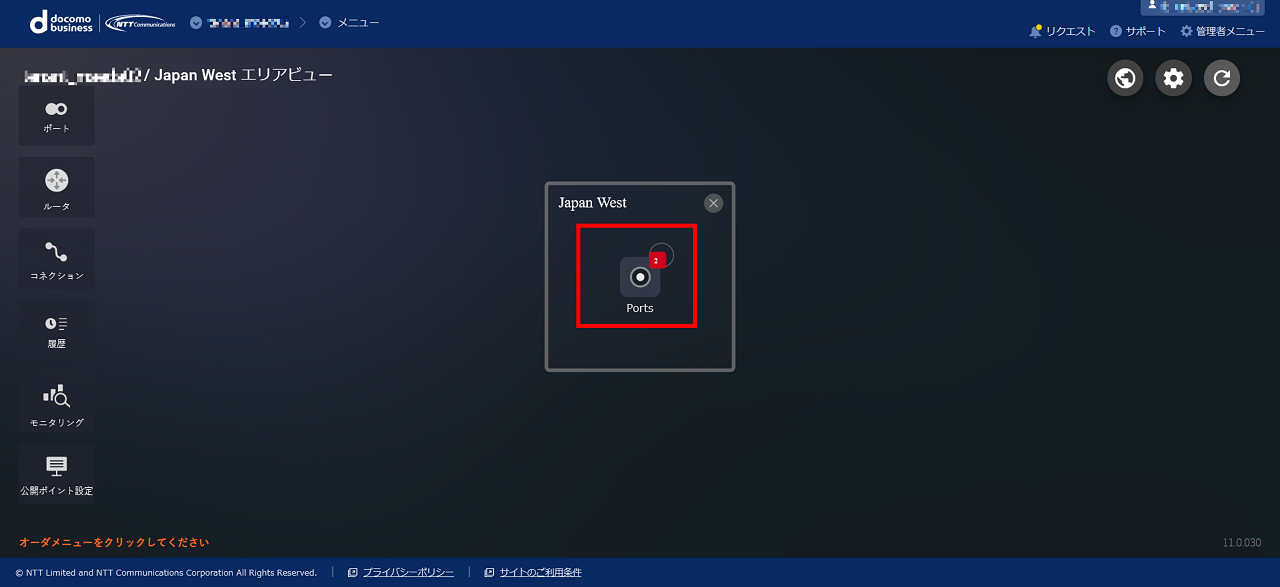Open the モニタリング (Monitoring) sidebar menu
This screenshot has height=587, width=1280.
click(56, 404)
